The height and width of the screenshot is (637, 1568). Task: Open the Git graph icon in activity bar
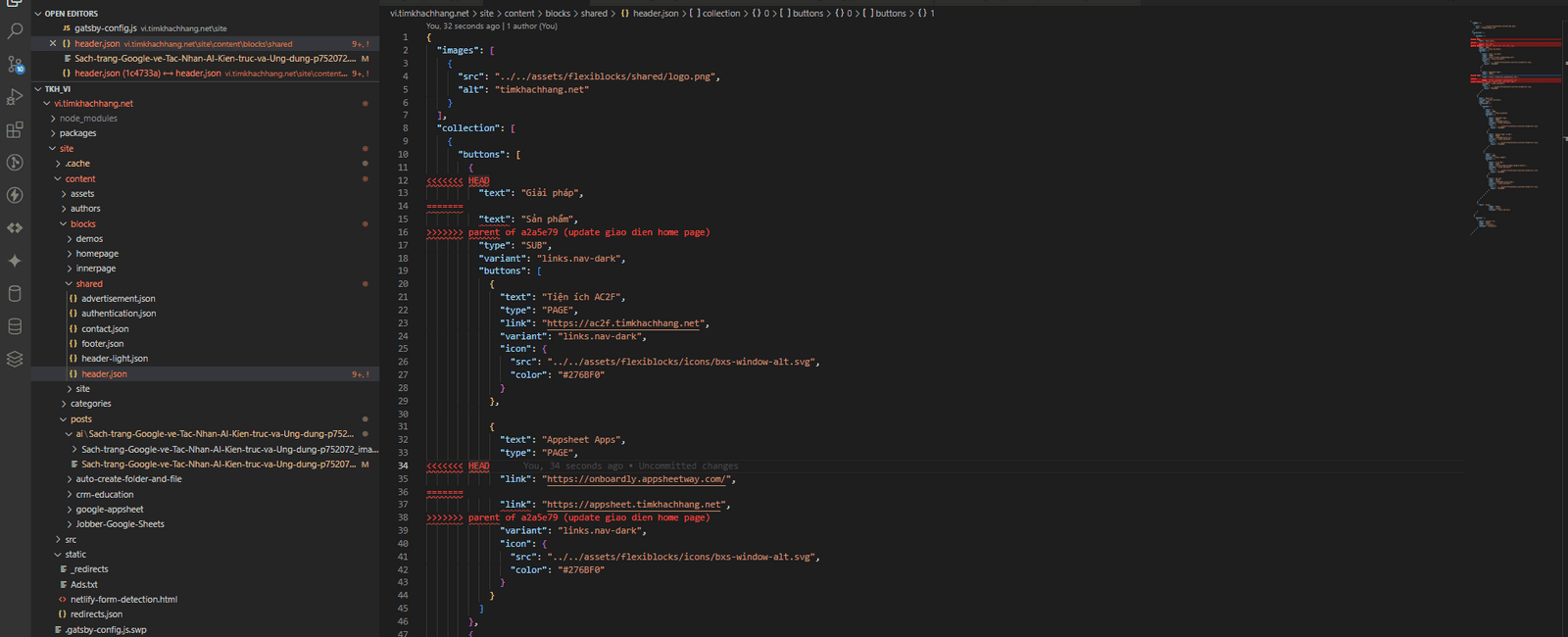tap(15, 163)
